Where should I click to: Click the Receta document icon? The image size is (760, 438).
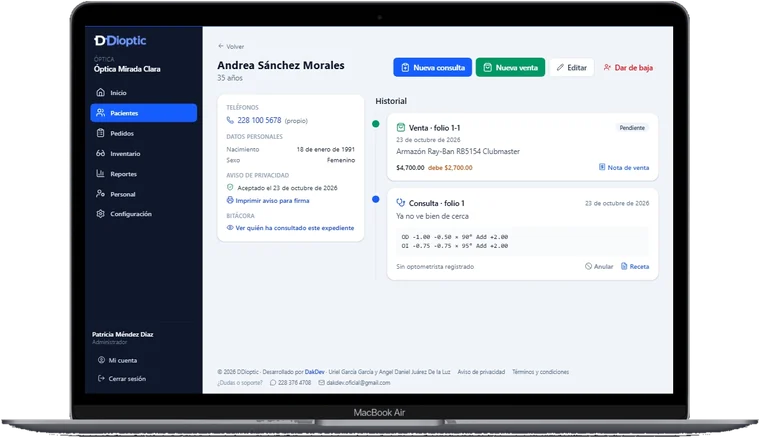624,266
